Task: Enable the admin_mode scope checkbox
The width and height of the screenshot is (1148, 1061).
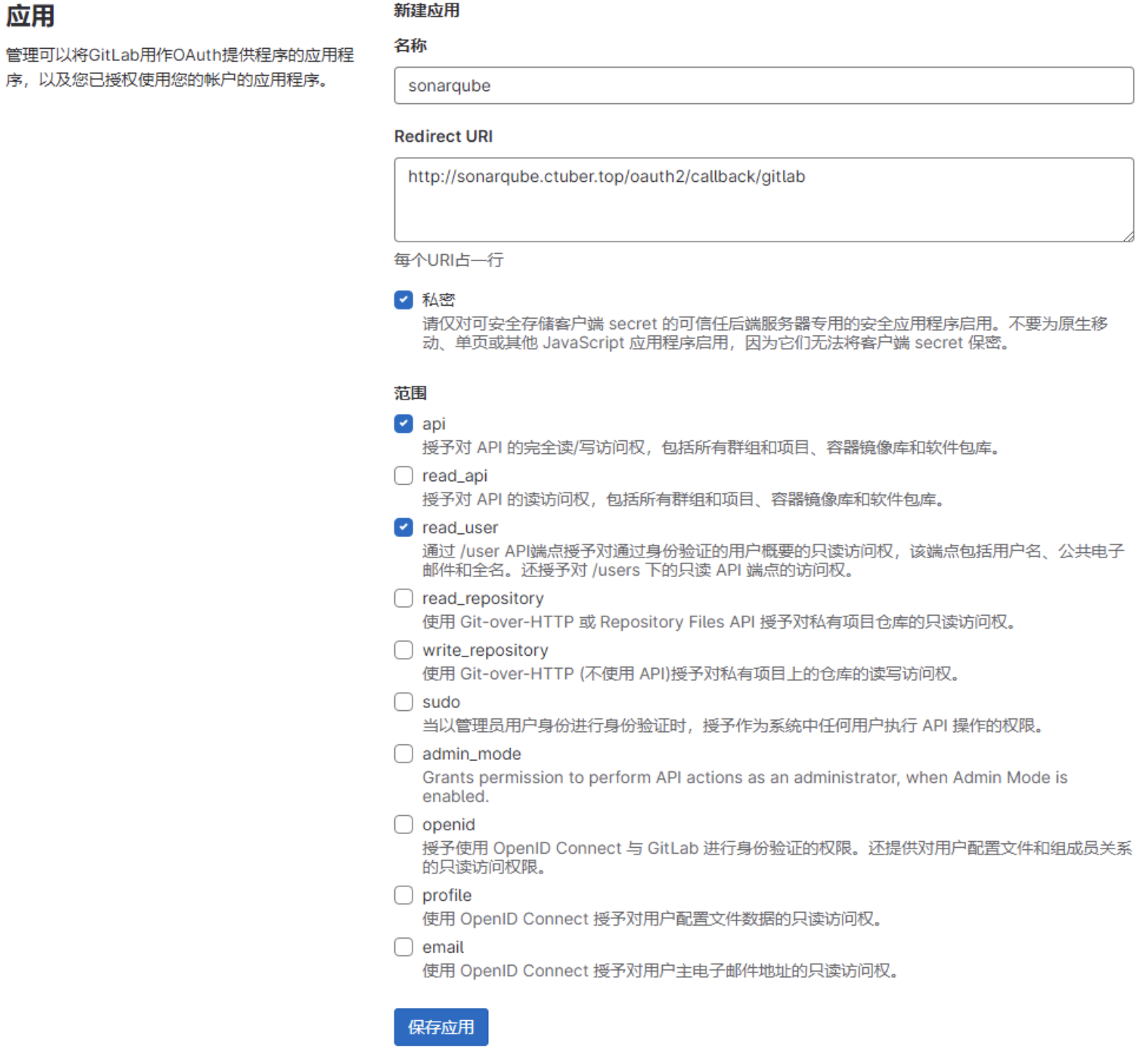Action: point(404,753)
